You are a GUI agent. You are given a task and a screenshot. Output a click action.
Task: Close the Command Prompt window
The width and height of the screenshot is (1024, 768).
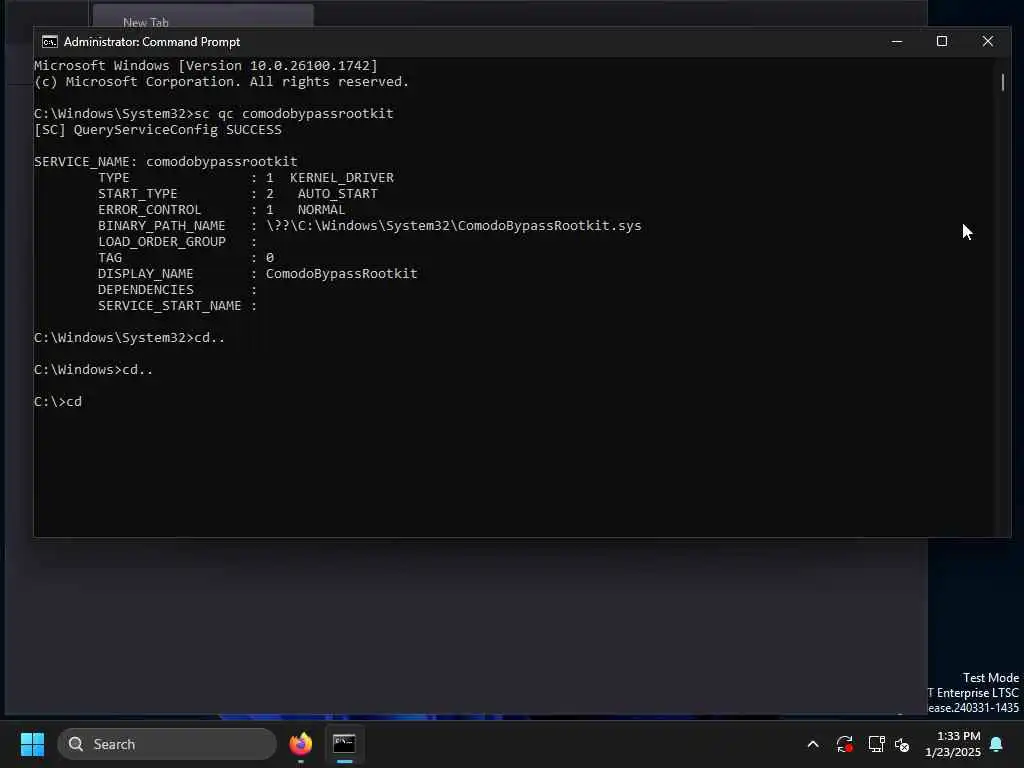987,42
